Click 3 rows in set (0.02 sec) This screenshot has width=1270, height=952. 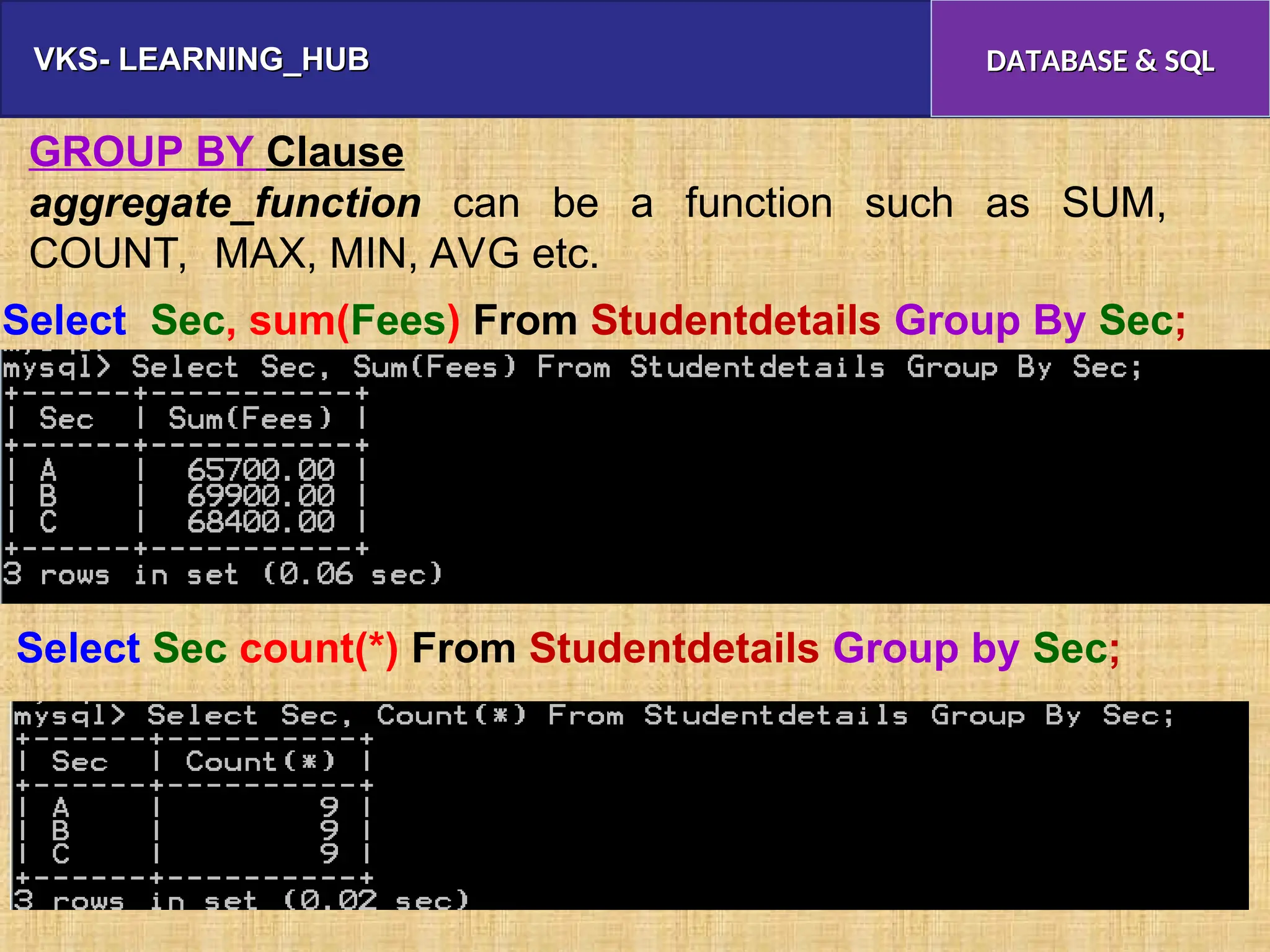tap(241, 899)
